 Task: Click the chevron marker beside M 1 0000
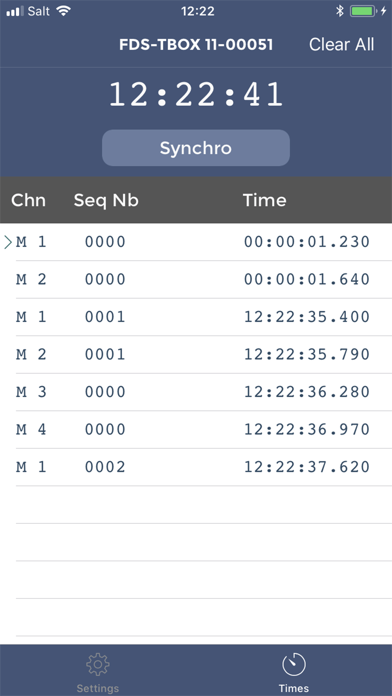point(8,242)
